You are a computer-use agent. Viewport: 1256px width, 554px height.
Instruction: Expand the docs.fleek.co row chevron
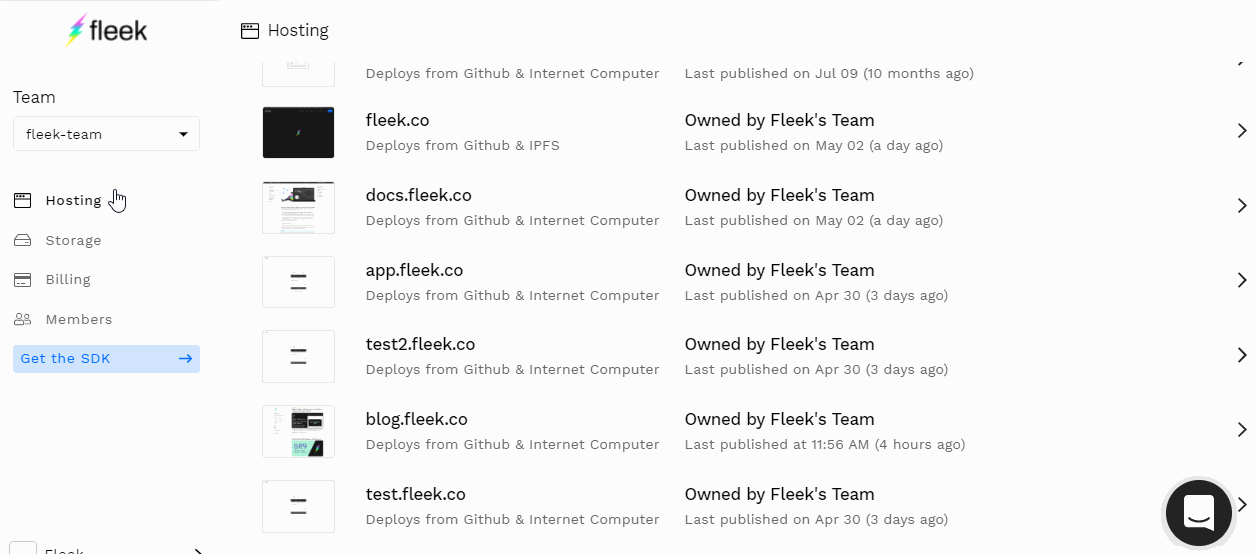1242,206
